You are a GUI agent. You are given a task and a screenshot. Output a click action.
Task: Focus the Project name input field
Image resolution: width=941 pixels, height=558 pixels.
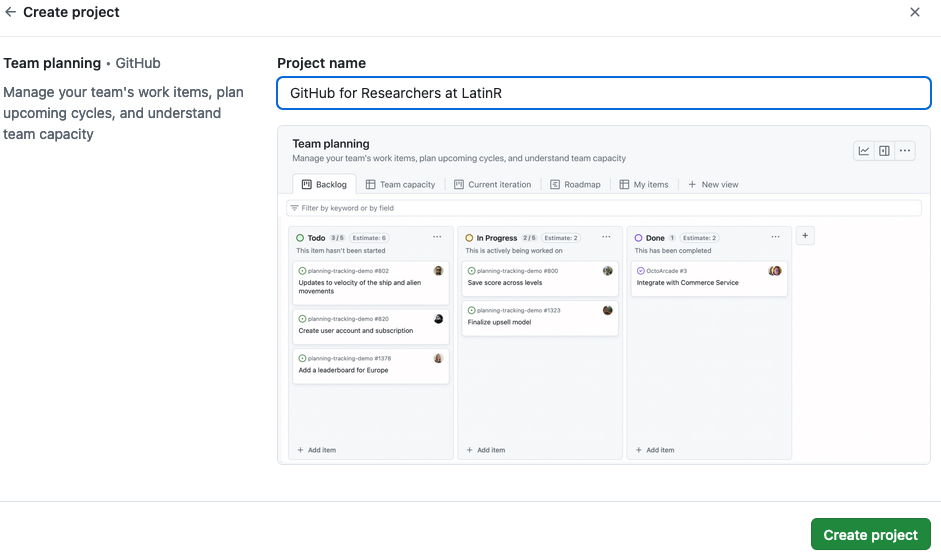click(x=604, y=93)
